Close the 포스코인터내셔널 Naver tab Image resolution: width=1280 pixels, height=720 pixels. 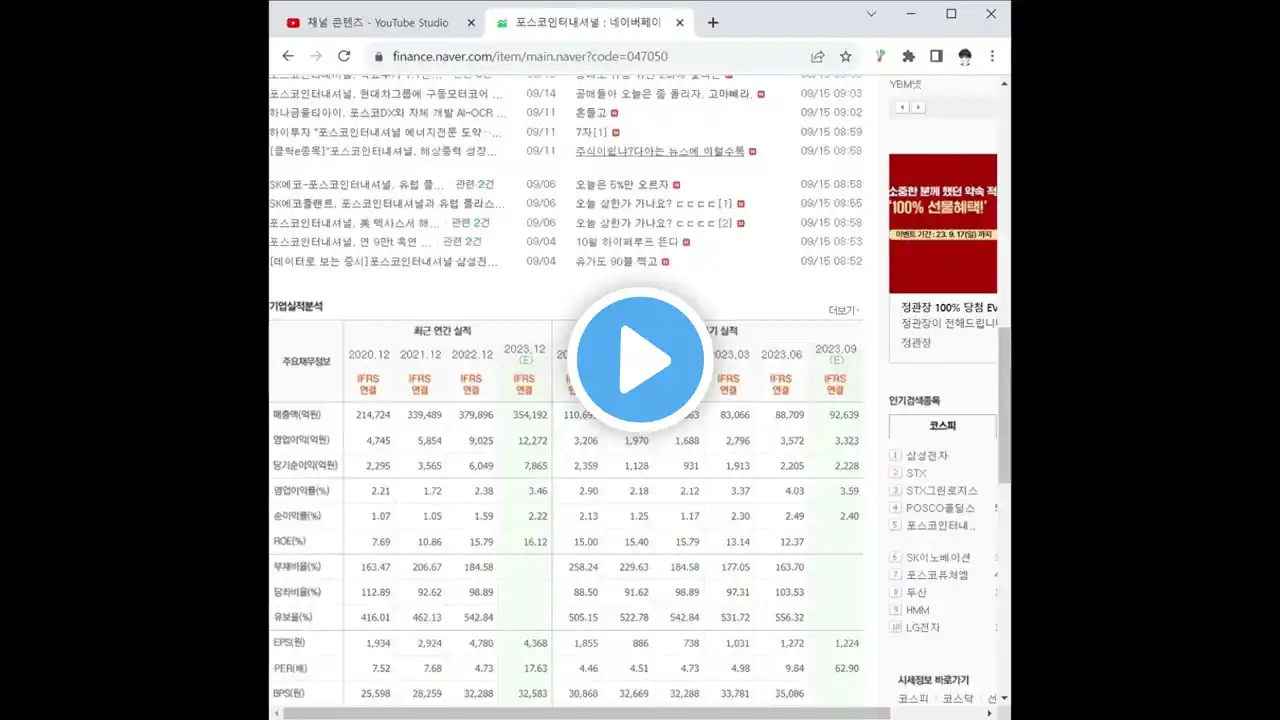point(680,23)
